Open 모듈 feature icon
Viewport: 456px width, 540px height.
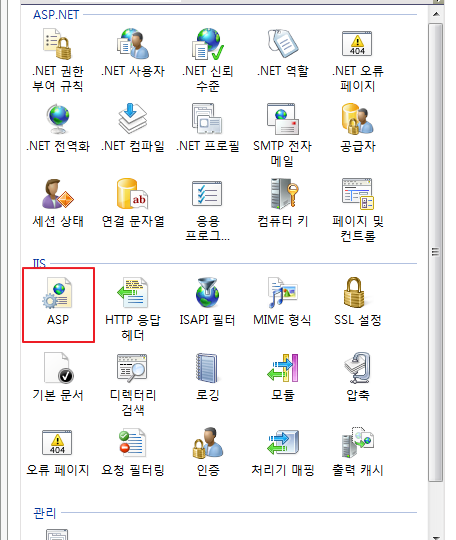coord(283,368)
